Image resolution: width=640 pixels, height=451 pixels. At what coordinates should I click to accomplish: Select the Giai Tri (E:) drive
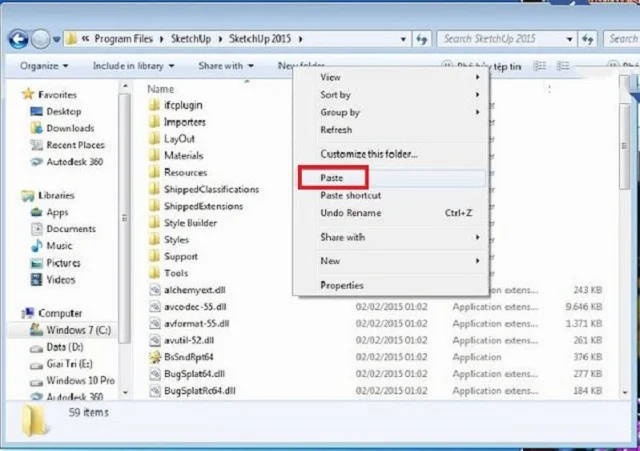tap(69, 364)
